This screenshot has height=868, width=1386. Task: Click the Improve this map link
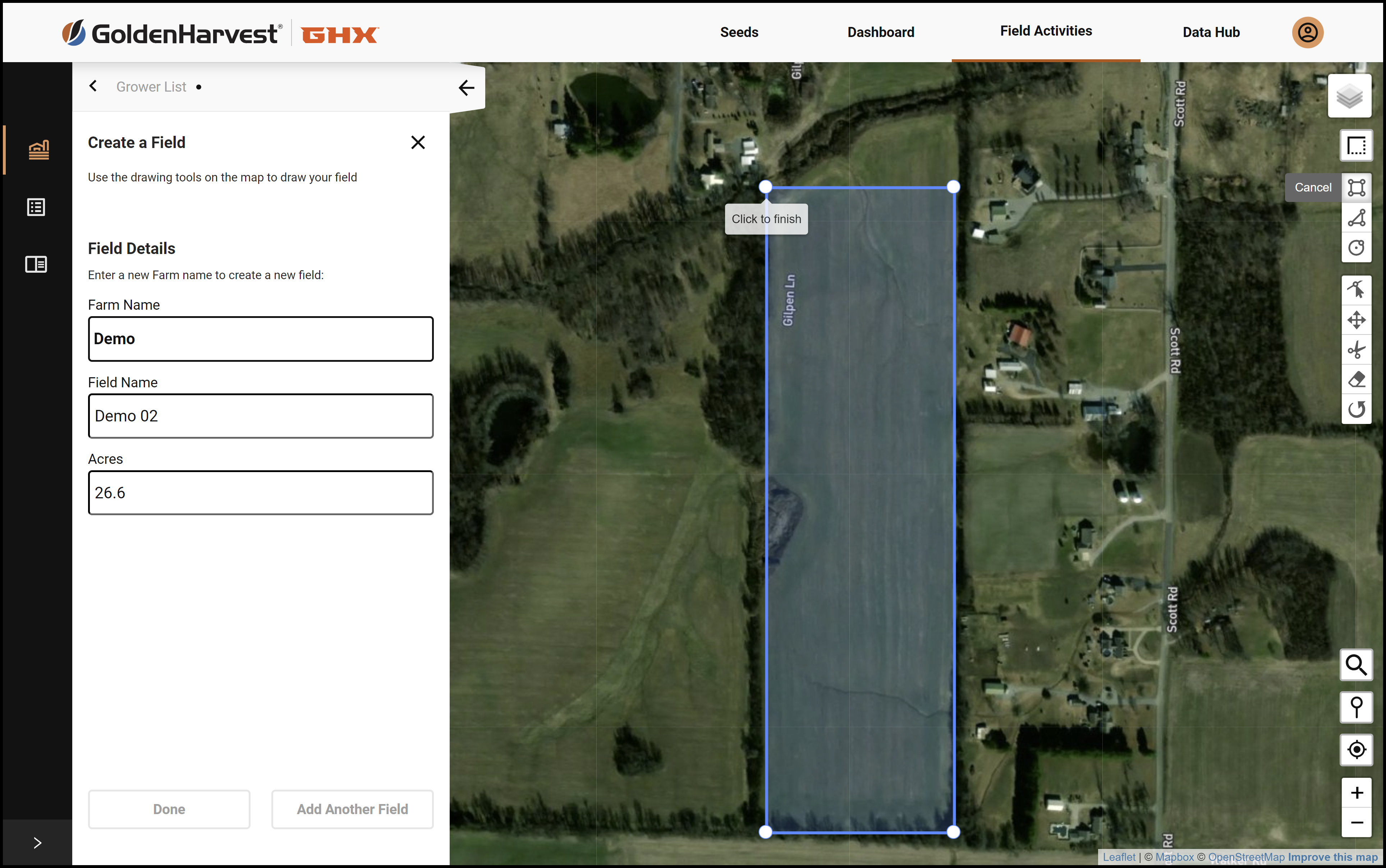click(1332, 857)
